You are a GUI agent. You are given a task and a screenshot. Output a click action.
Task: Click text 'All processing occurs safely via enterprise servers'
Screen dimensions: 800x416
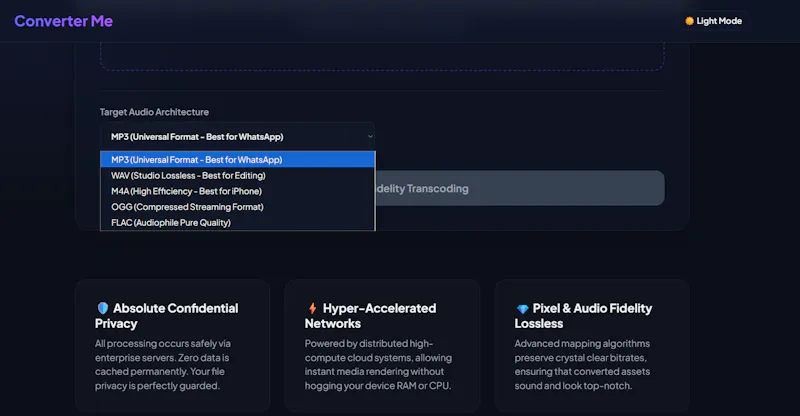coord(162,351)
